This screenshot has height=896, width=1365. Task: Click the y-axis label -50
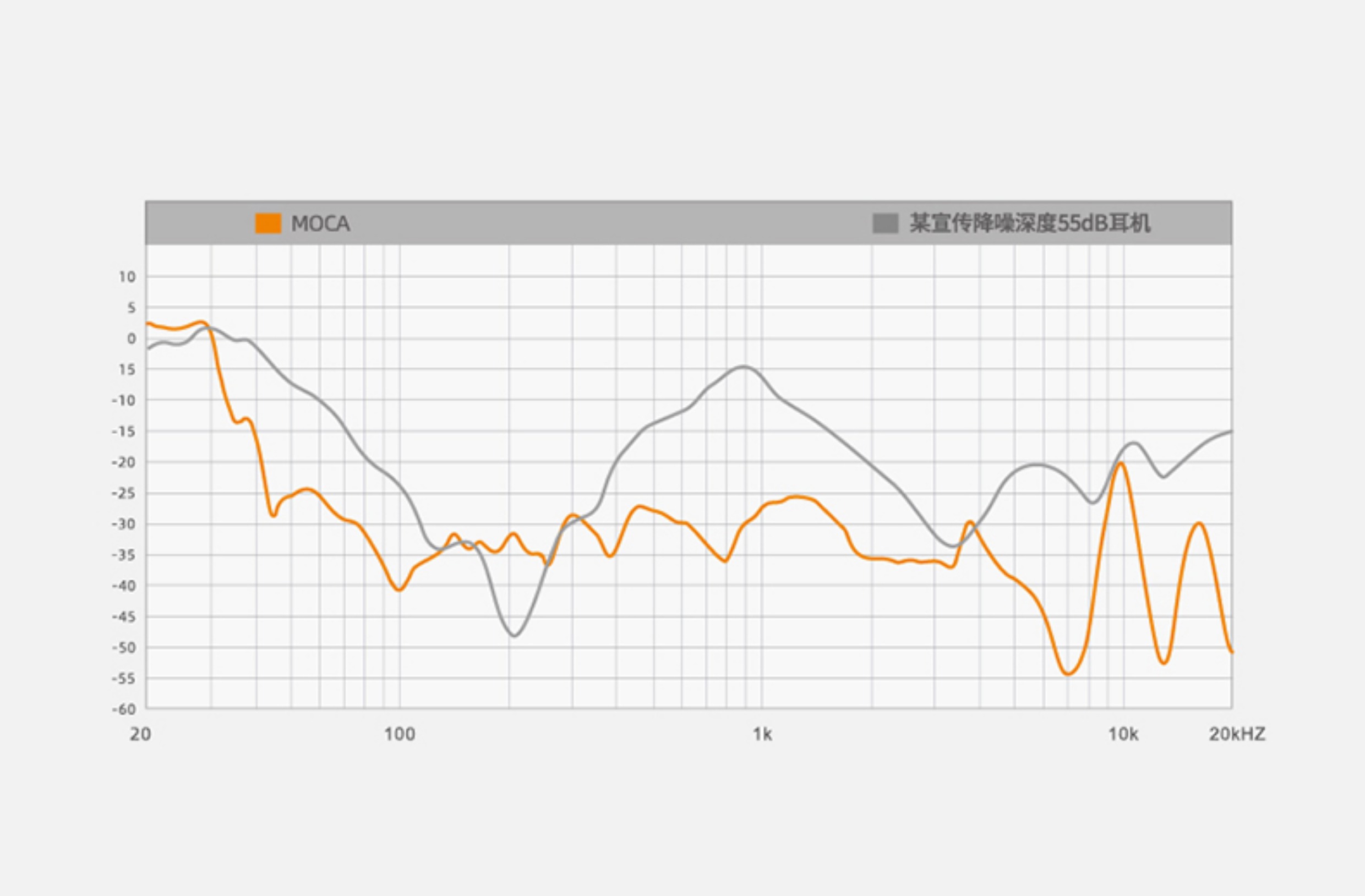point(124,648)
